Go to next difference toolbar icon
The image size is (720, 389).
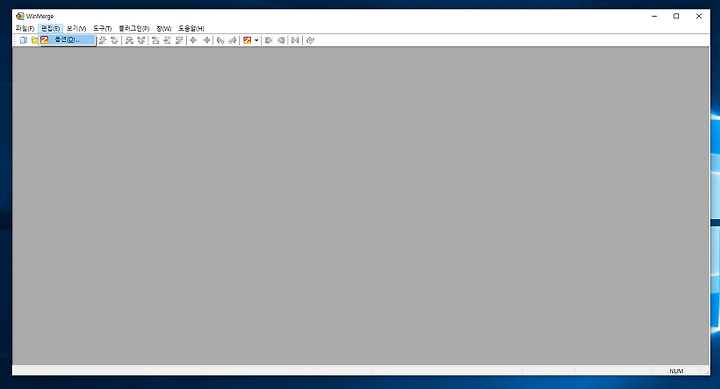tap(102, 40)
